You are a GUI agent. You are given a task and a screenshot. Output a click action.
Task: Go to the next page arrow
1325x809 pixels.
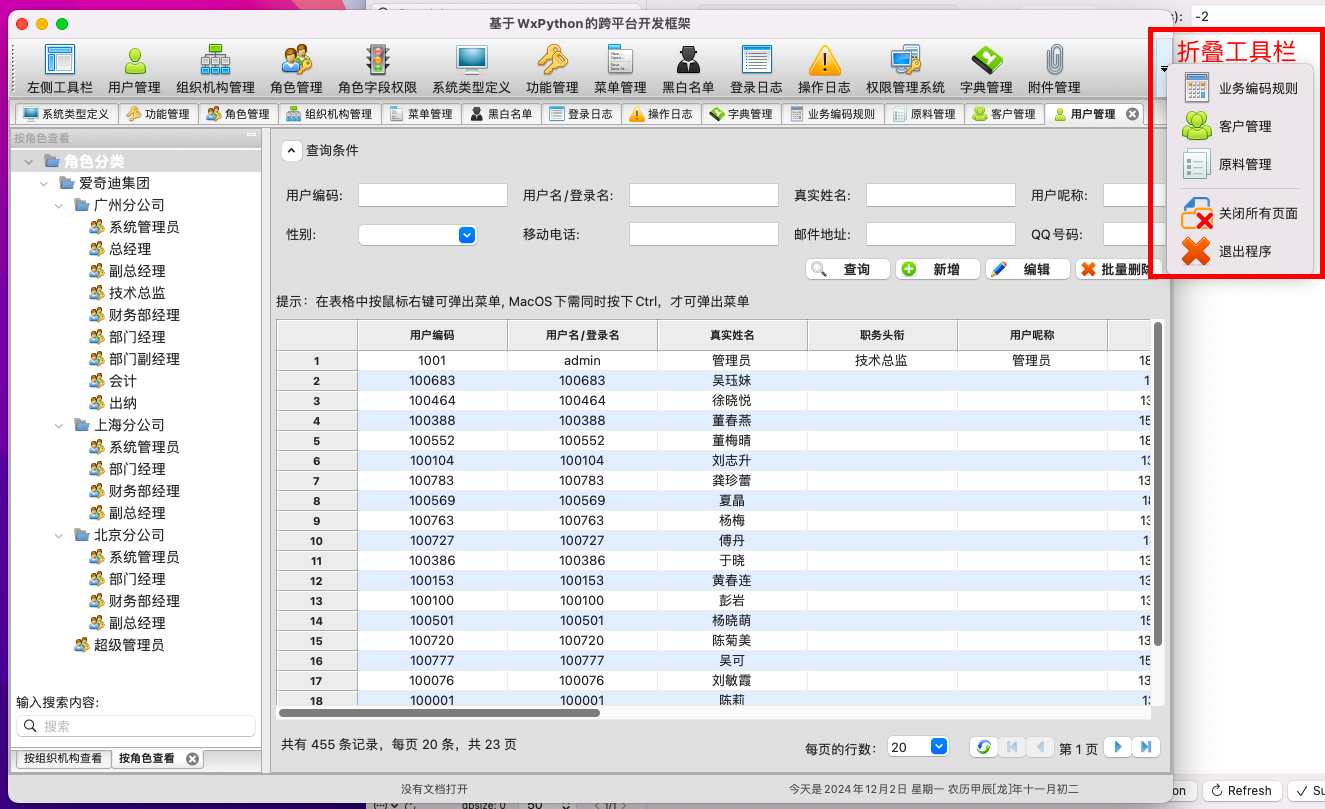click(1118, 747)
